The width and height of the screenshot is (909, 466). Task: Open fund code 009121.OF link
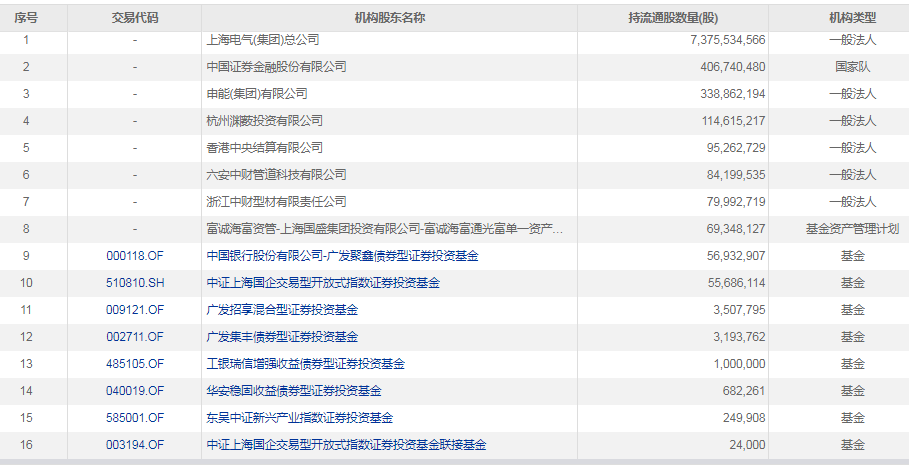[135, 310]
